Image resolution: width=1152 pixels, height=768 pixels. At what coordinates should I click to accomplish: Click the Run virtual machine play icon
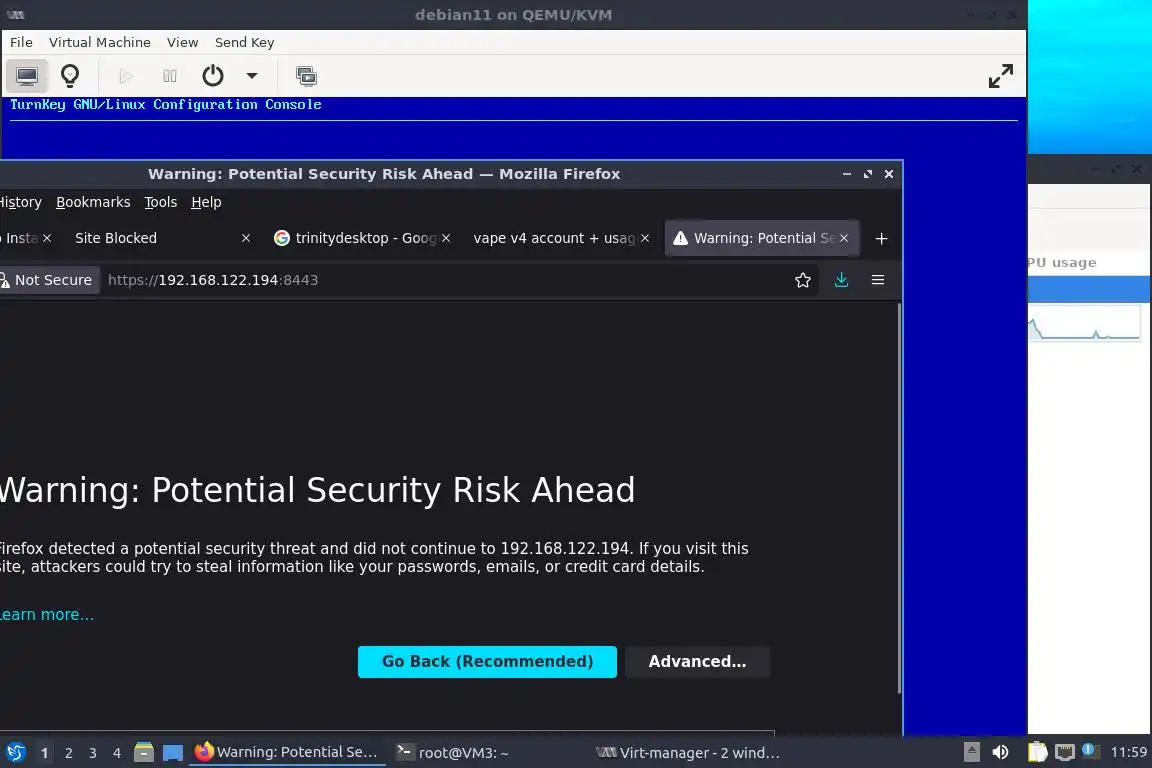coord(126,76)
